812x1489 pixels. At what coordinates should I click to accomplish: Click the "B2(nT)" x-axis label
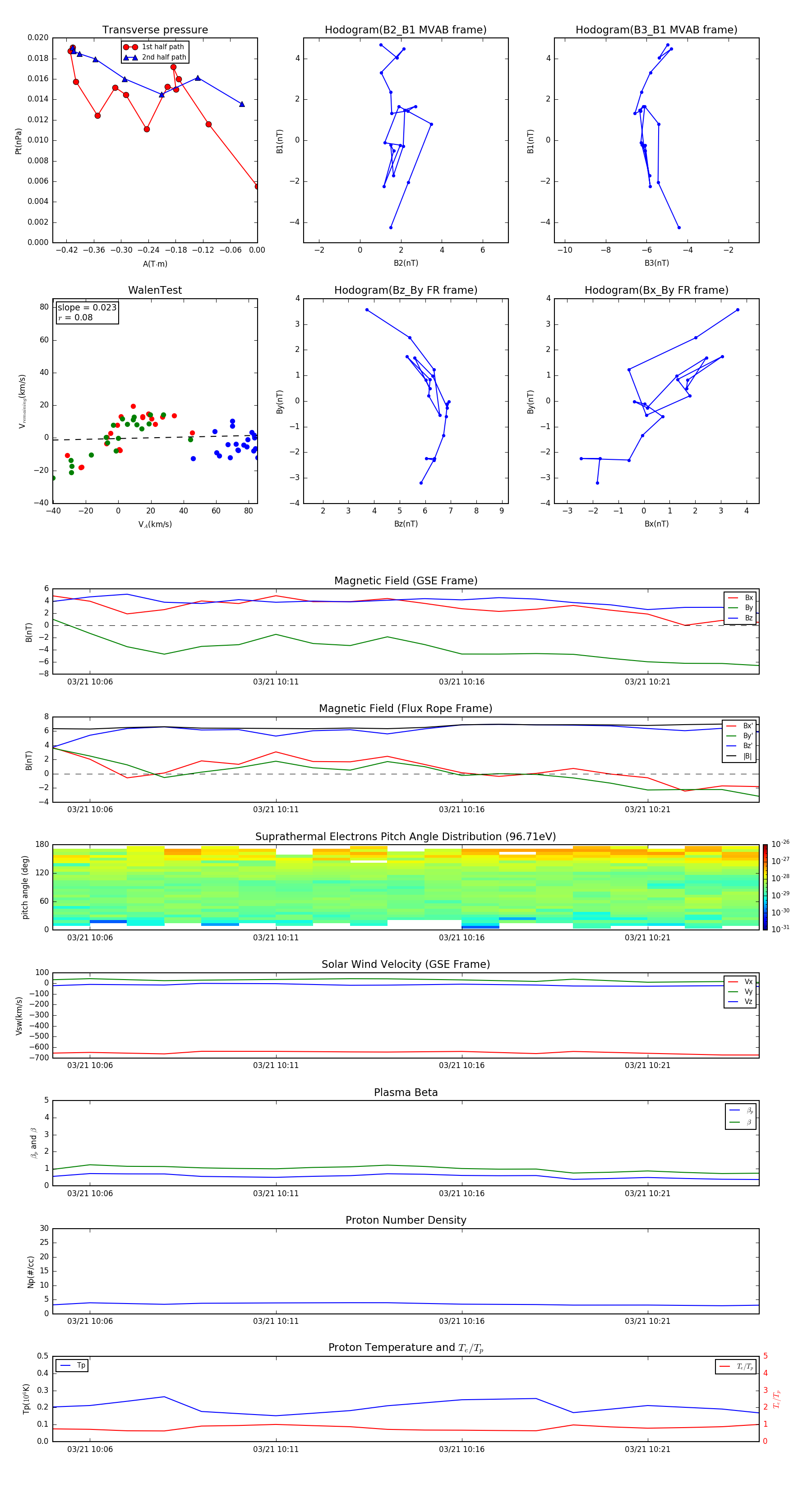point(406,263)
